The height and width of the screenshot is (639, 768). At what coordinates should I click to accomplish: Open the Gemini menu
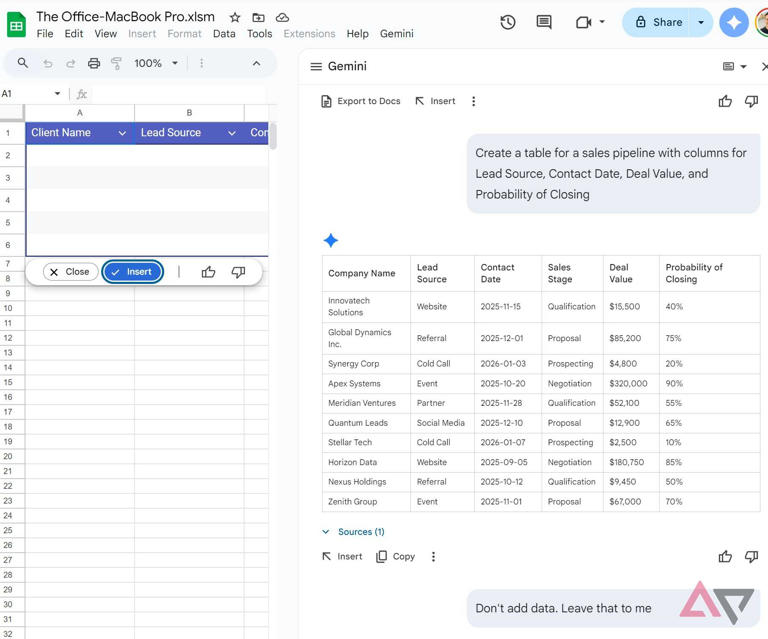[396, 34]
